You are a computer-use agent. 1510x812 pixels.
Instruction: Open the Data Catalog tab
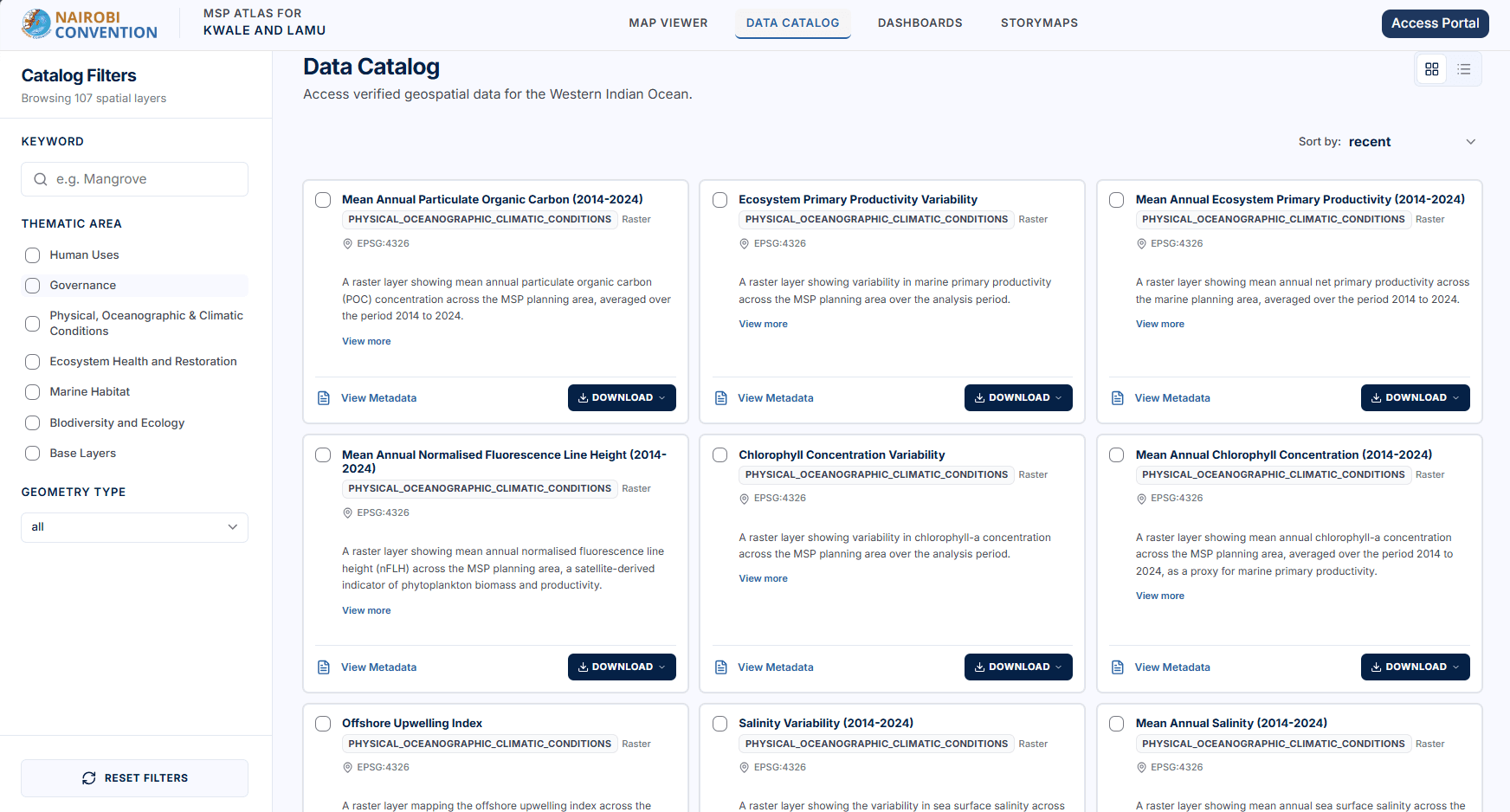pyautogui.click(x=793, y=23)
